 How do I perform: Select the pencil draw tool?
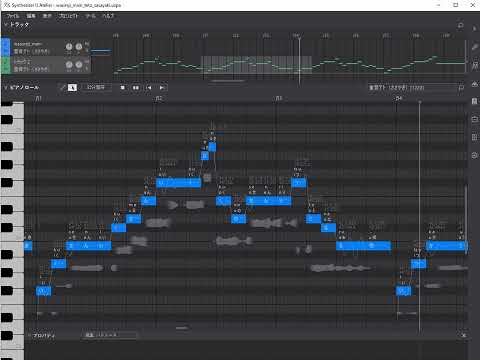(x=62, y=88)
